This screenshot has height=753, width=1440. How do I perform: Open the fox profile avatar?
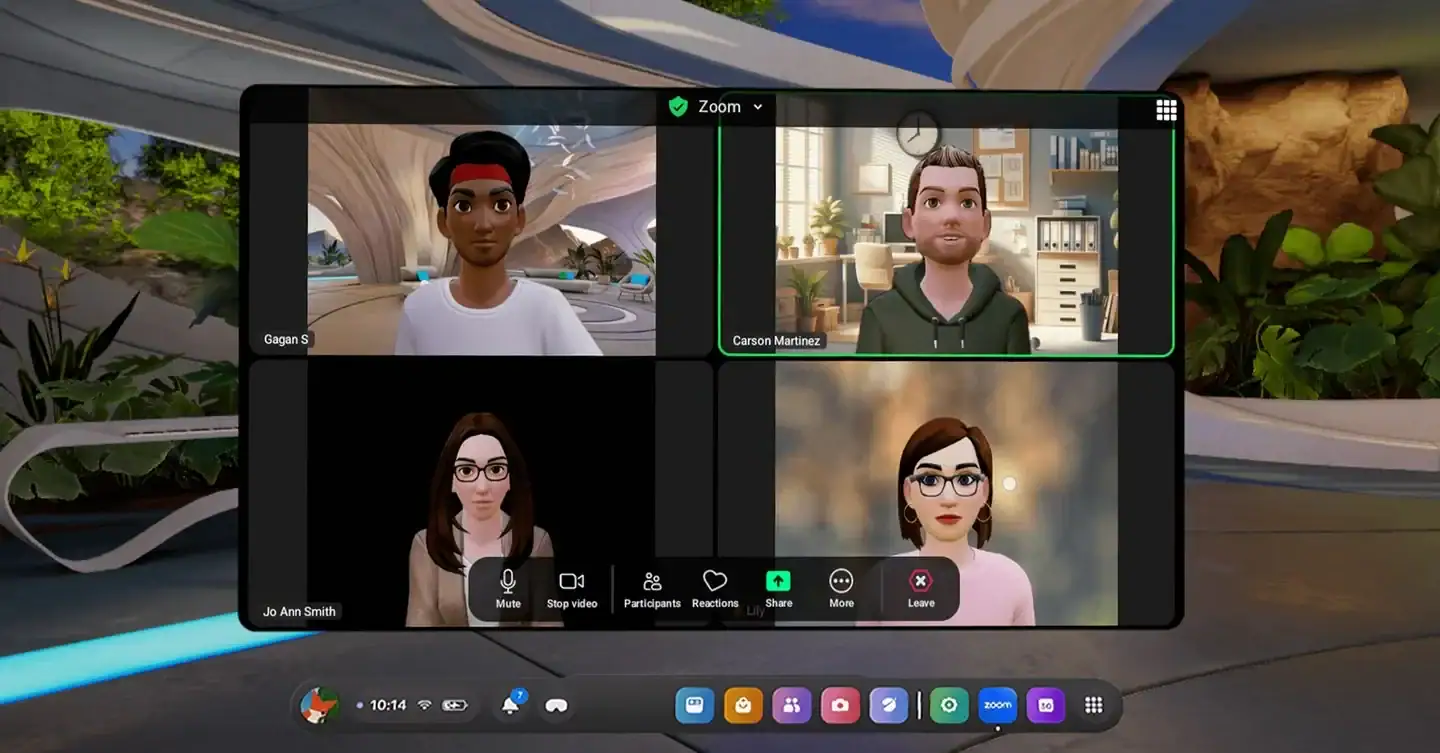[x=319, y=705]
